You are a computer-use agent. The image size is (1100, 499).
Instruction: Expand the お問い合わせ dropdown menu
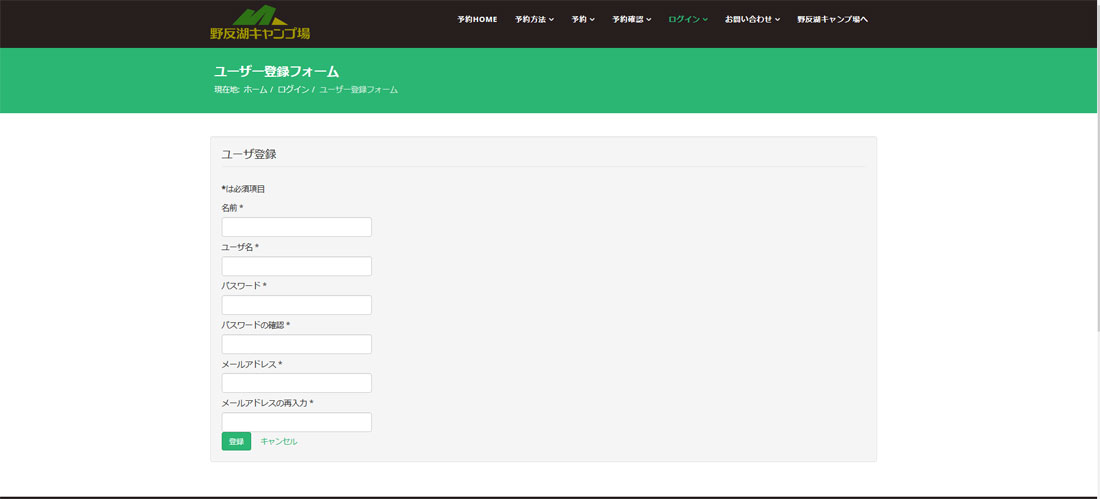[x=752, y=19]
